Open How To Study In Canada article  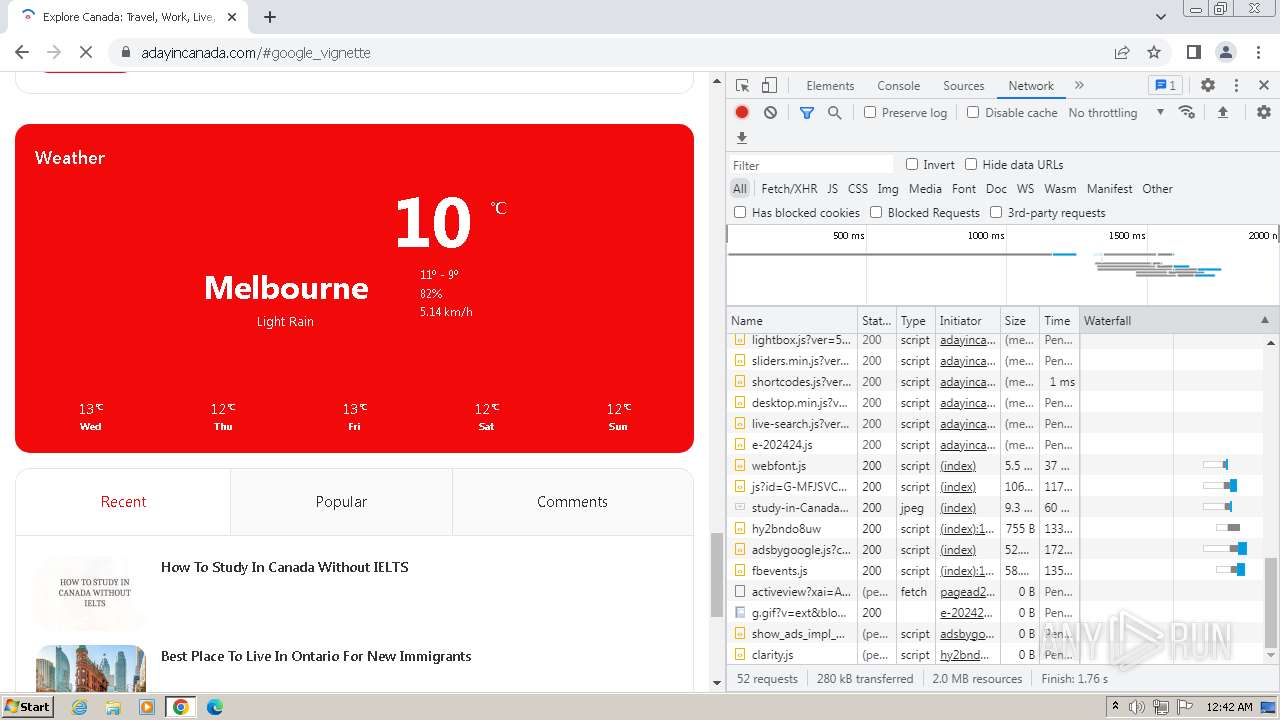285,567
